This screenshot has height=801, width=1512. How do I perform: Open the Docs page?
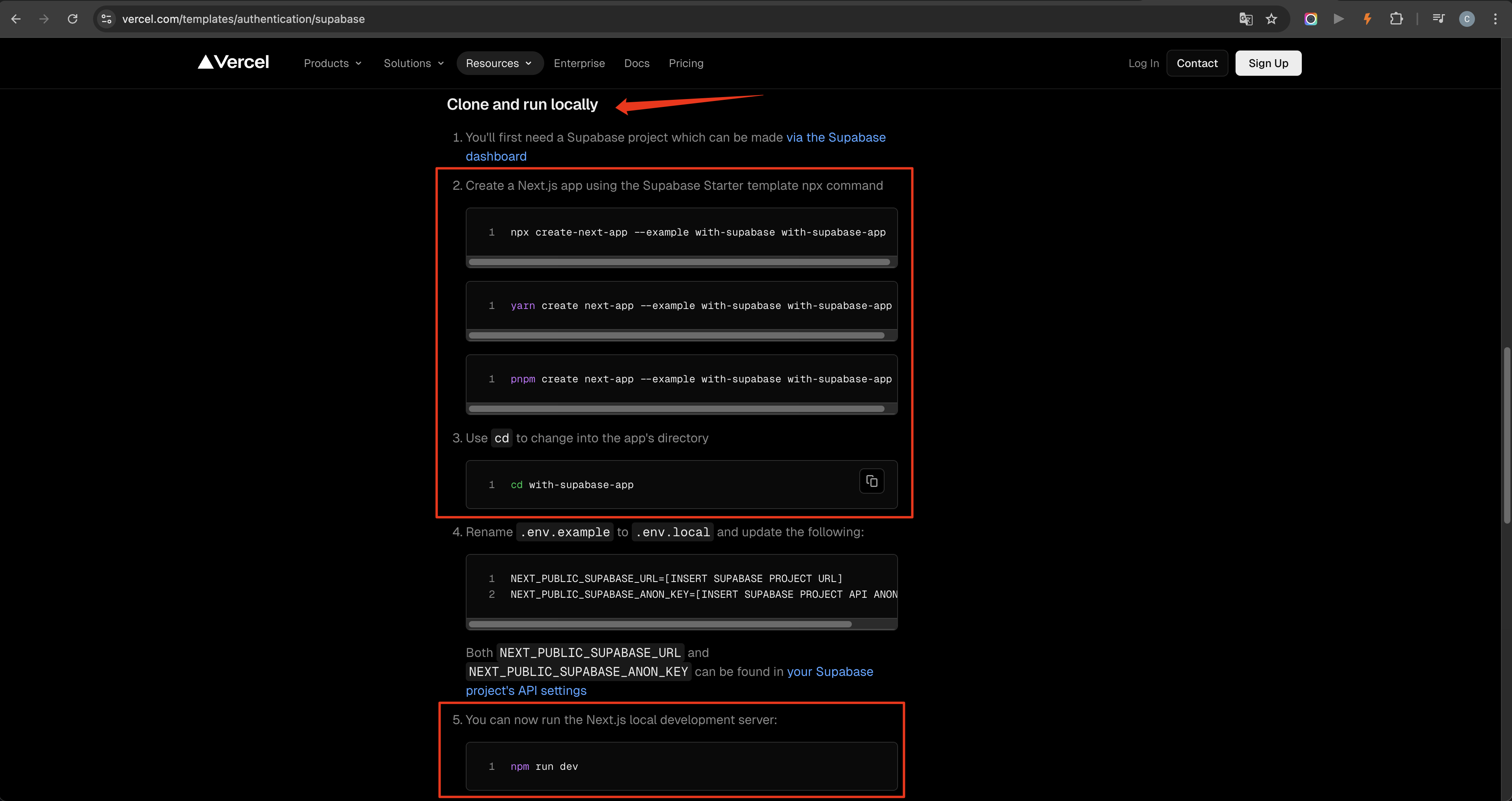tap(637, 63)
